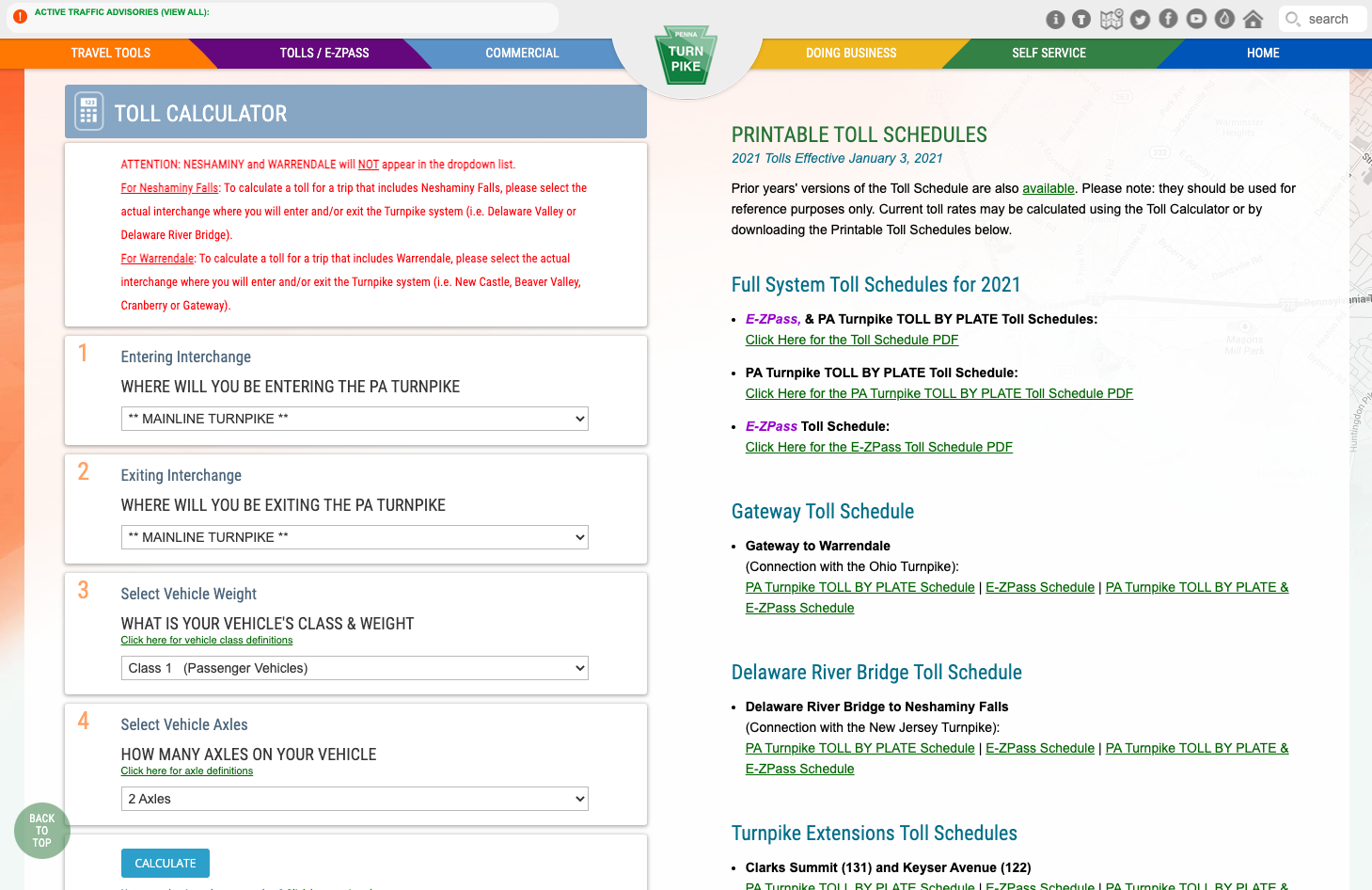
Task: Open the map icon with location pin
Action: [1112, 19]
